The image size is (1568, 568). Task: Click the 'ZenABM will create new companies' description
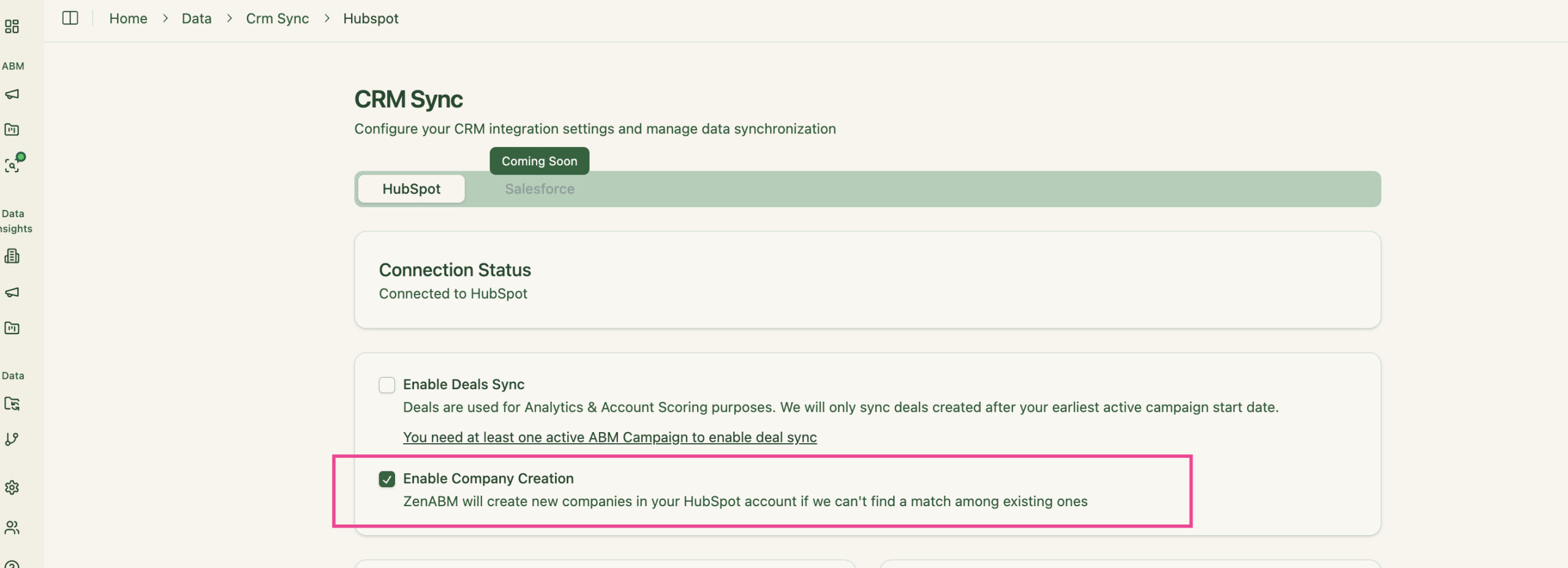pos(745,501)
